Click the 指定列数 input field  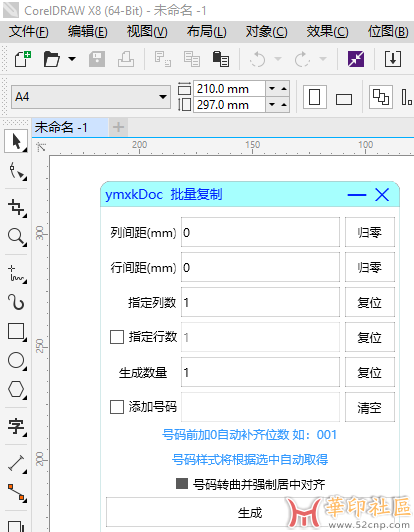pyautogui.click(x=260, y=302)
